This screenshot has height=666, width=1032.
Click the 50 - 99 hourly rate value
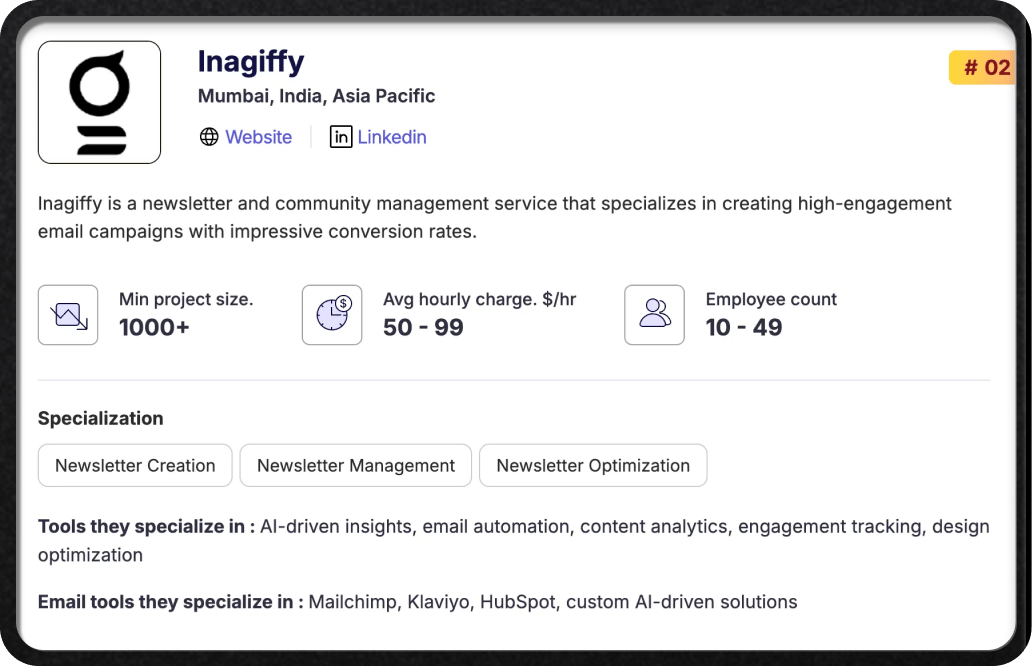pyautogui.click(x=423, y=328)
